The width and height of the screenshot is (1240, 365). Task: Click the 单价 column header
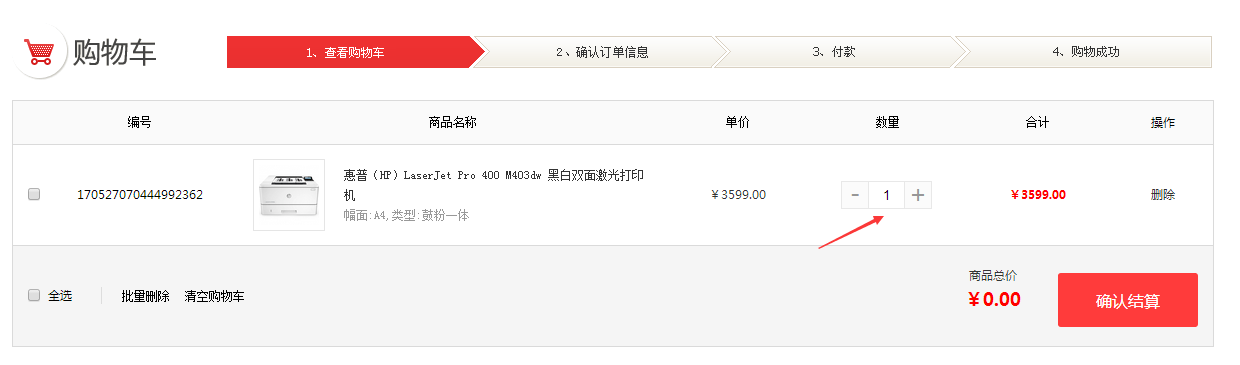737,122
